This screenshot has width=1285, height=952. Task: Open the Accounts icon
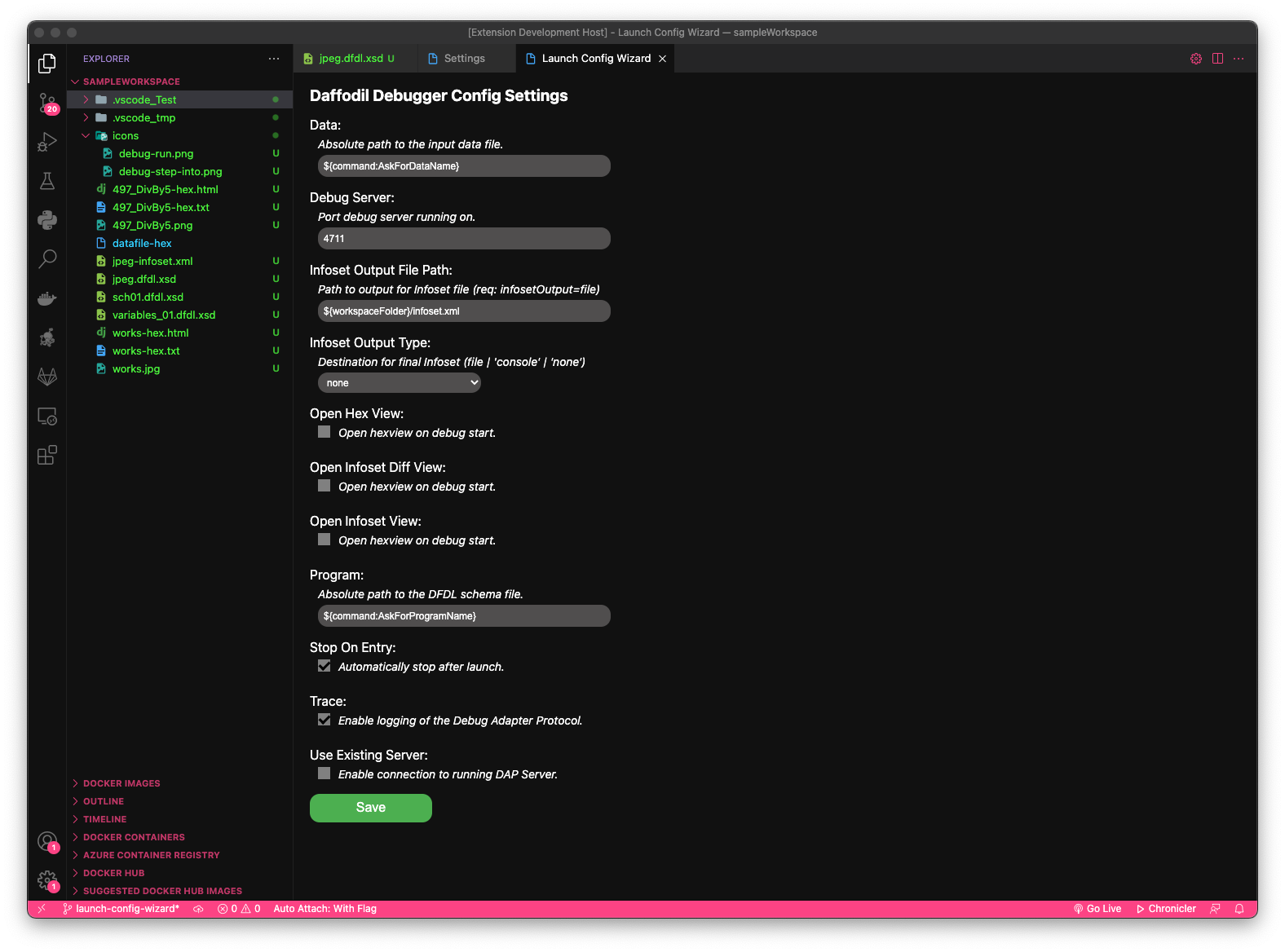point(47,841)
